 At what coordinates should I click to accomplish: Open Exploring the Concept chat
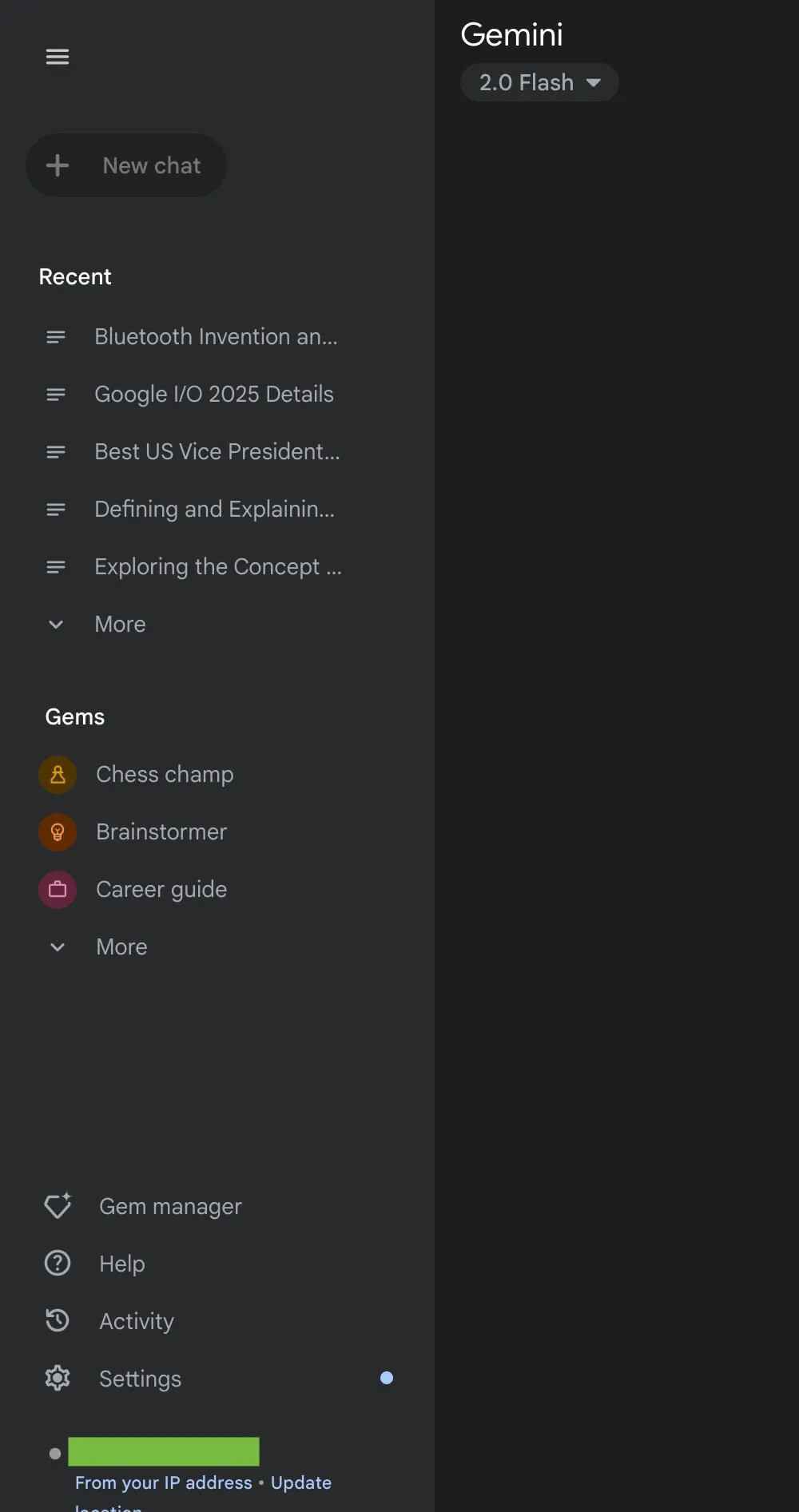217,566
